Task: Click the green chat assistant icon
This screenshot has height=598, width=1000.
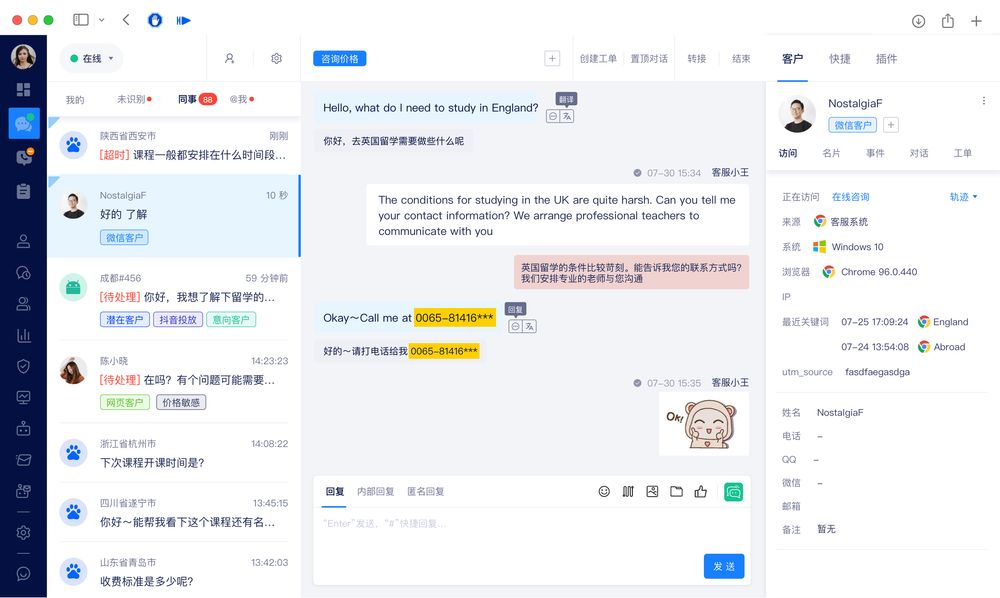Action: [733, 491]
